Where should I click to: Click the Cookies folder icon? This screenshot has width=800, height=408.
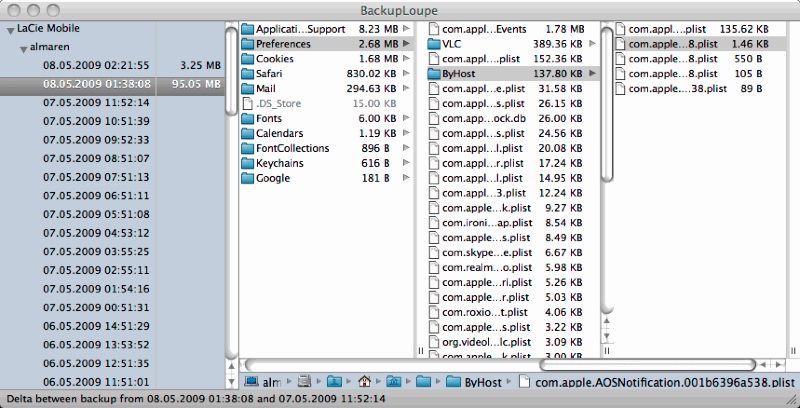click(247, 59)
